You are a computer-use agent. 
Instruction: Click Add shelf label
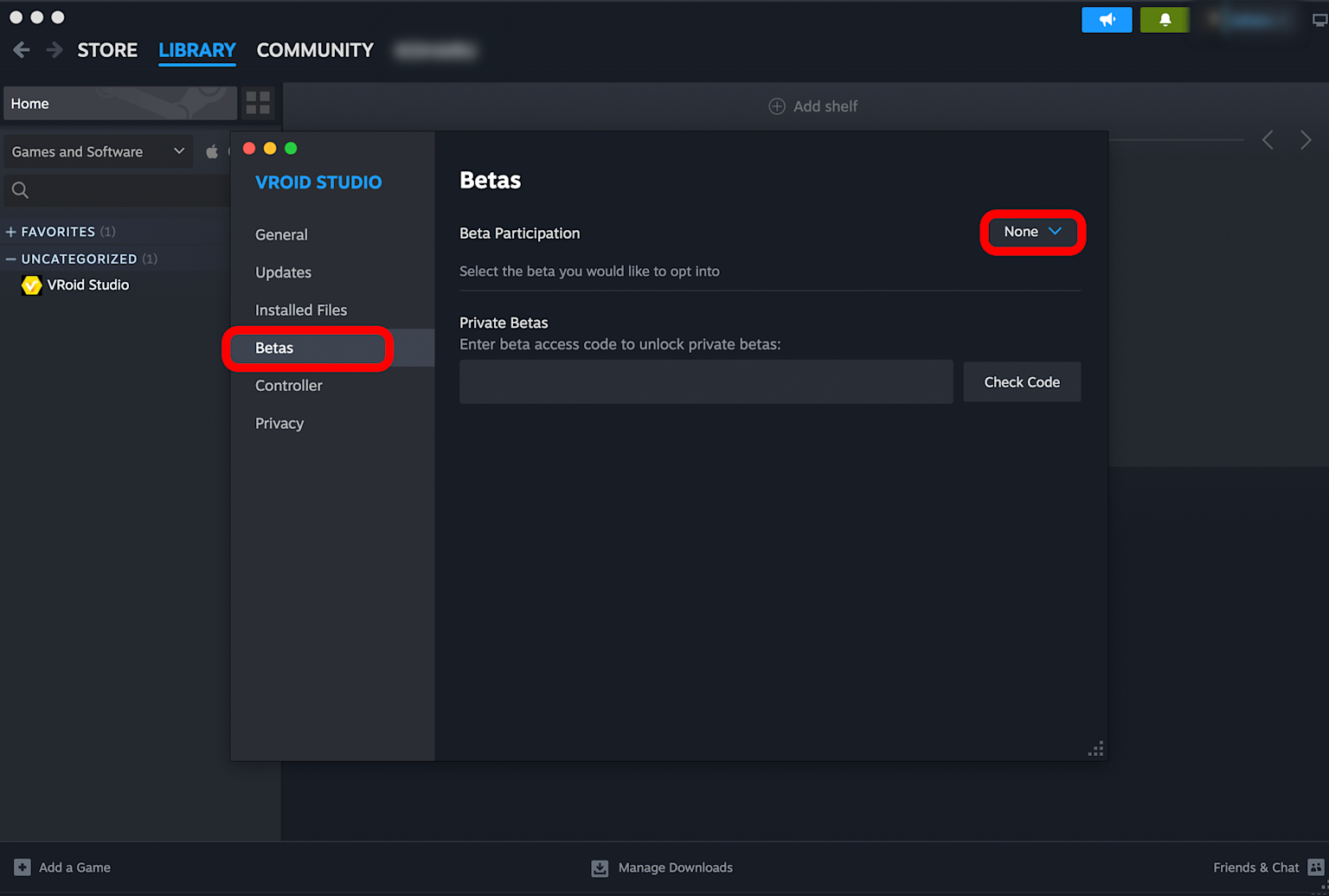[x=825, y=106]
